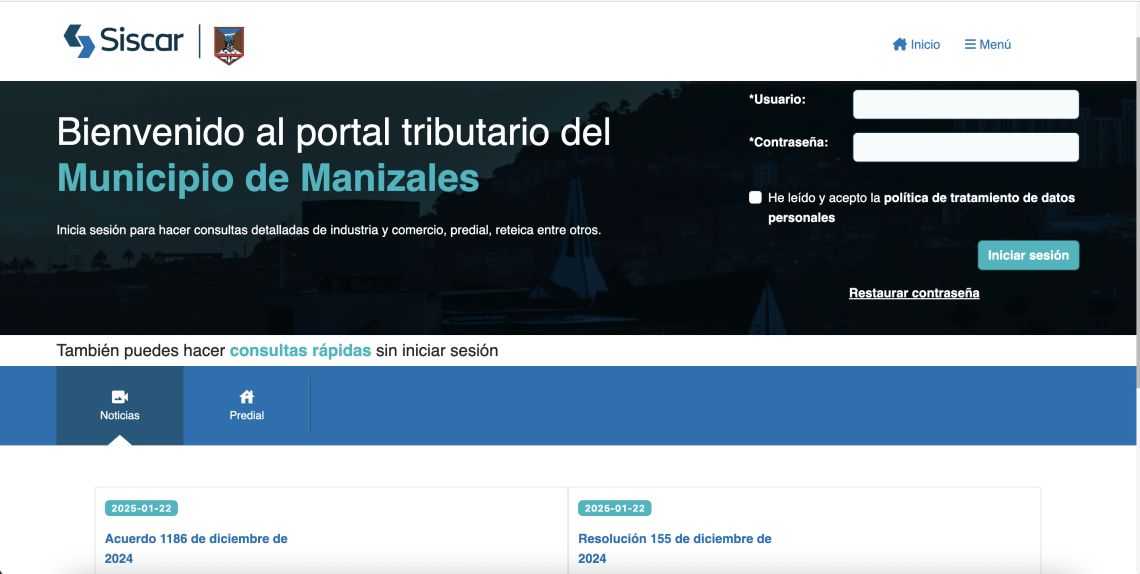Open Restaurar contraseña link
Screen dimensions: 1140x574
[914, 293]
